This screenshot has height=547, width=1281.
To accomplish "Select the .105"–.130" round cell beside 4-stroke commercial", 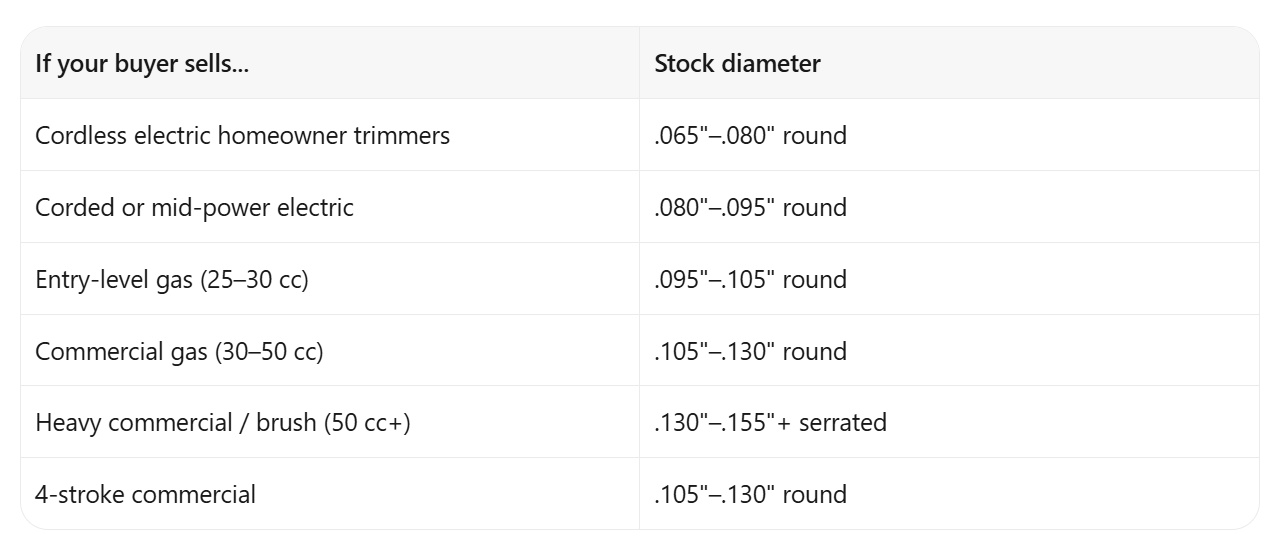I will click(x=949, y=494).
